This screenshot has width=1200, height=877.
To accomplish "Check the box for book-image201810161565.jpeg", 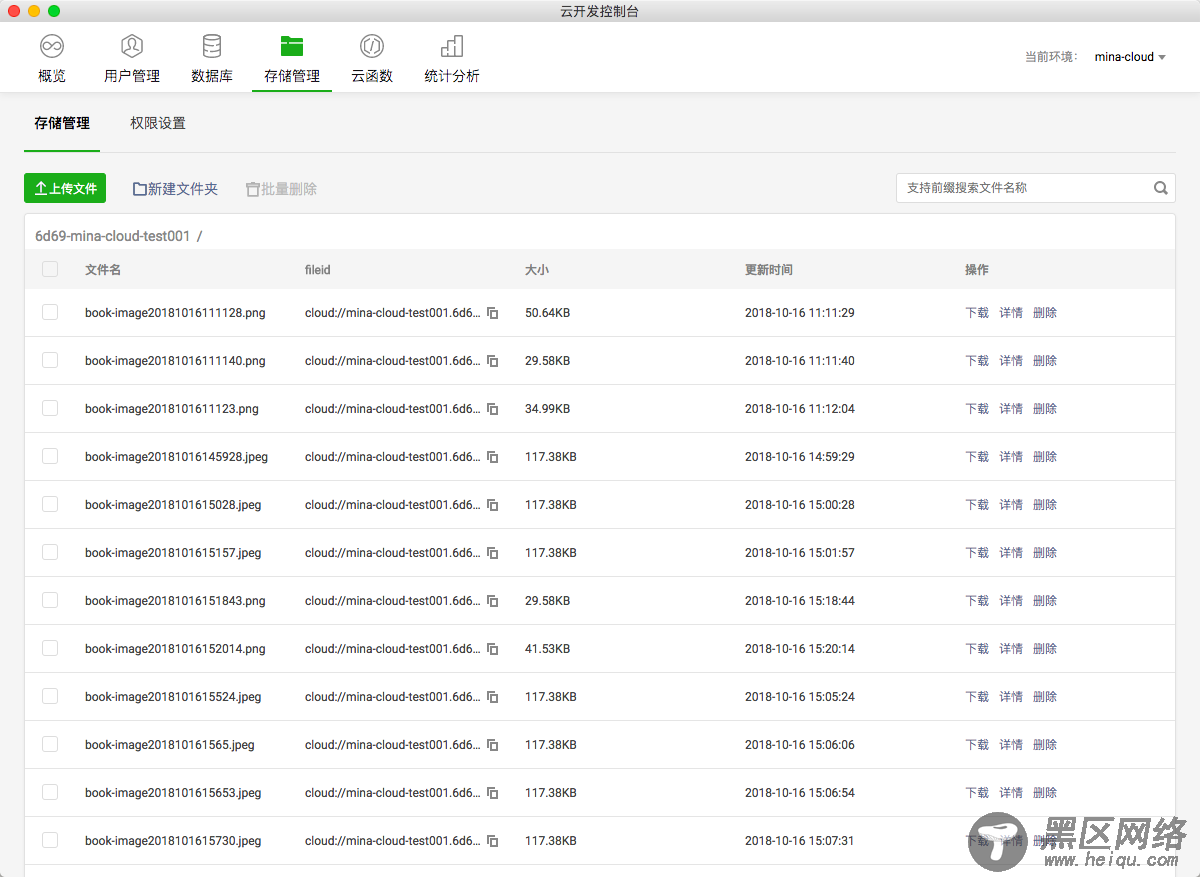I will click(50, 744).
